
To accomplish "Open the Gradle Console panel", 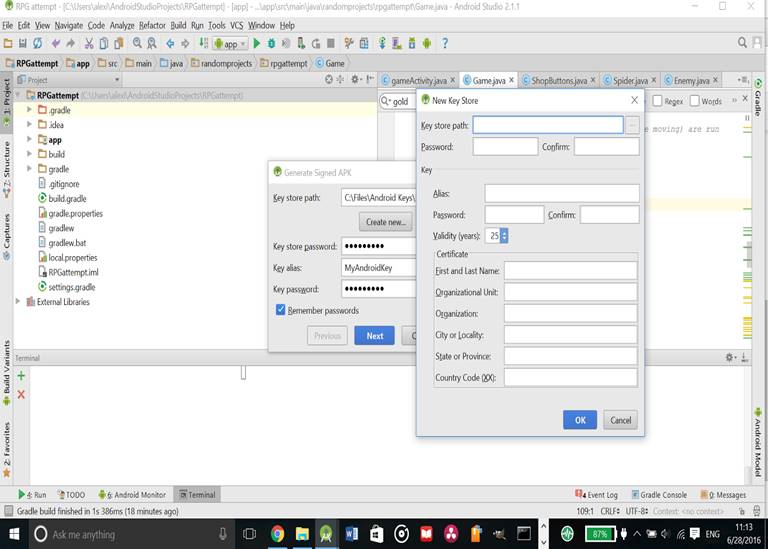I will click(x=659, y=495).
